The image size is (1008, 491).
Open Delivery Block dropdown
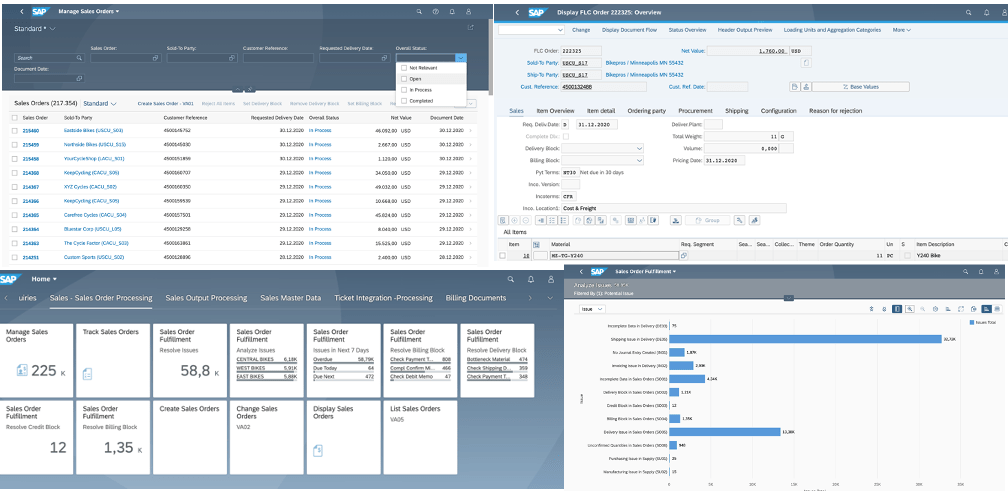[x=639, y=148]
